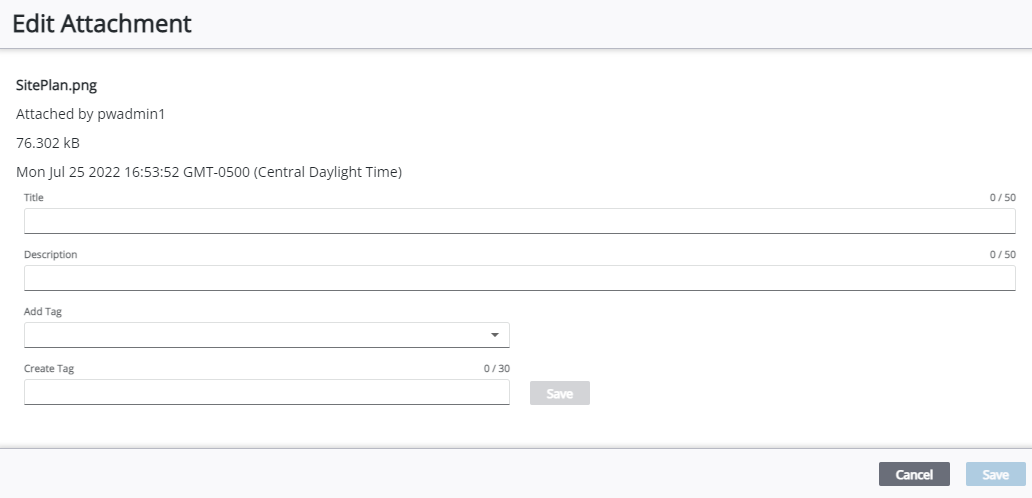Screen dimensions: 1032x498
Task: Click the Edit Attachment heading
Action: [102, 24]
